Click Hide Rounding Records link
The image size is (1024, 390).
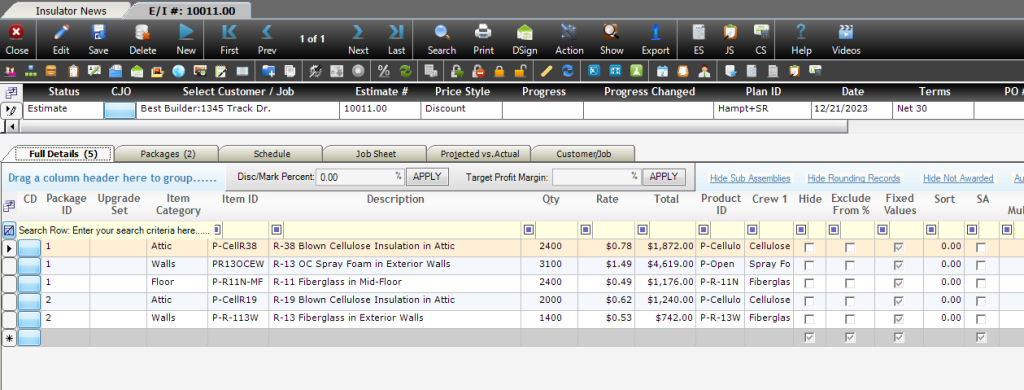click(854, 178)
